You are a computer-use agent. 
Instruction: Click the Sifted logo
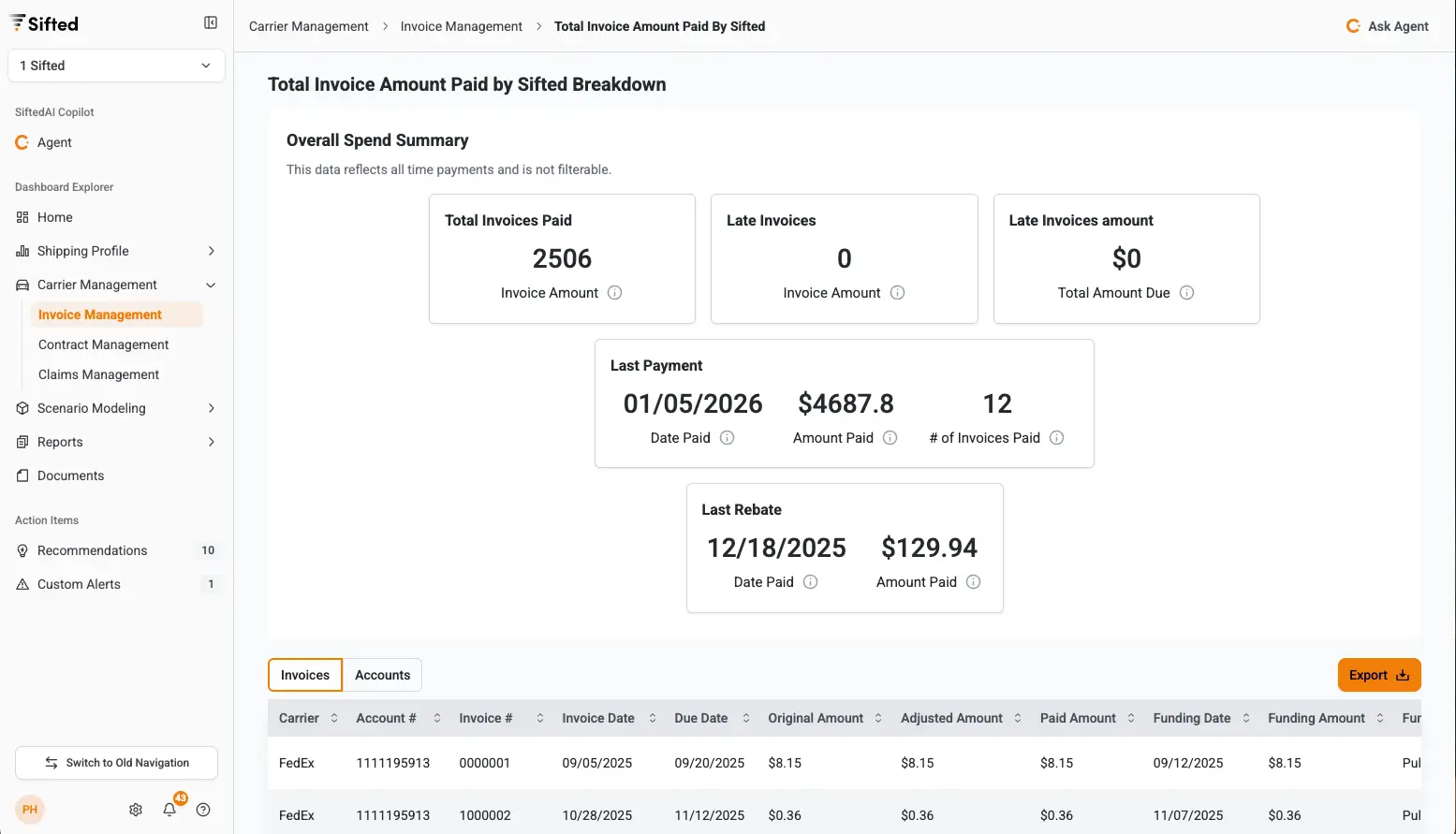[x=43, y=22]
